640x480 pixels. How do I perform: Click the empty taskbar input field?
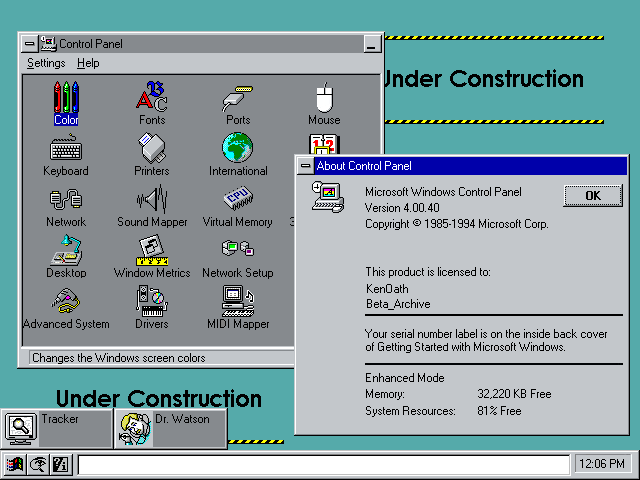324,464
